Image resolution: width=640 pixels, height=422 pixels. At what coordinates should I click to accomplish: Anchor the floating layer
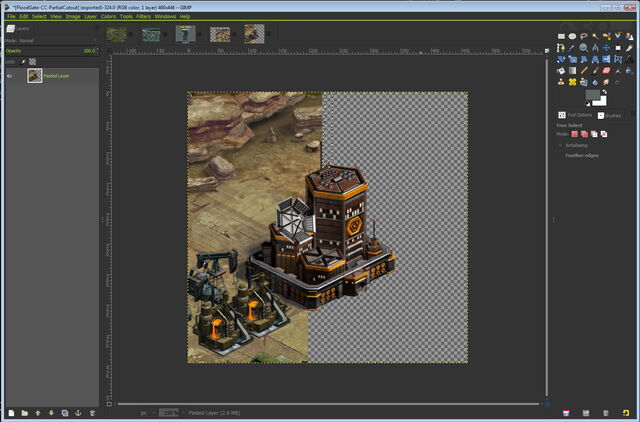pyautogui.click(x=78, y=413)
